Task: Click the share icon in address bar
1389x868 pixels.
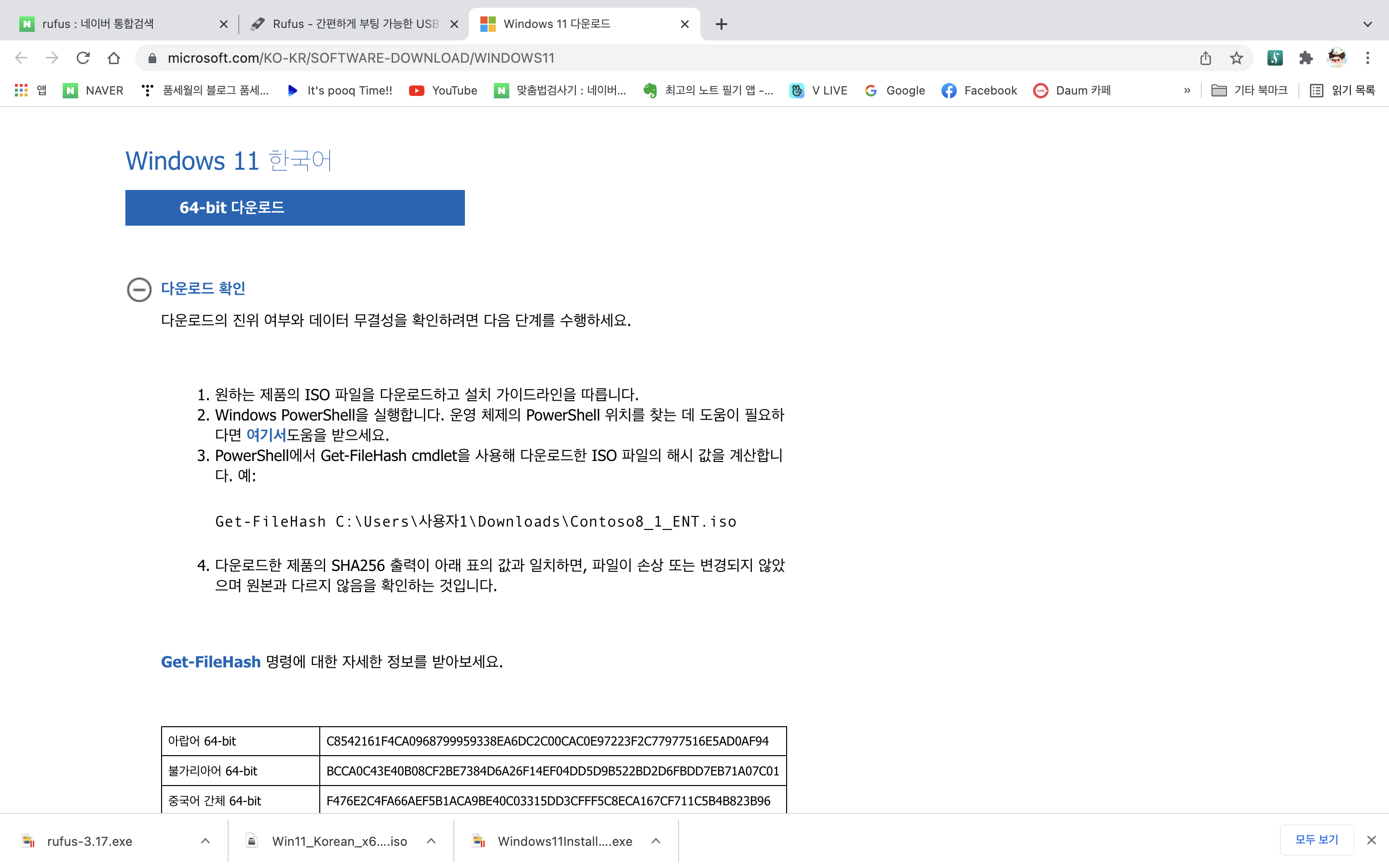Action: 1205,58
